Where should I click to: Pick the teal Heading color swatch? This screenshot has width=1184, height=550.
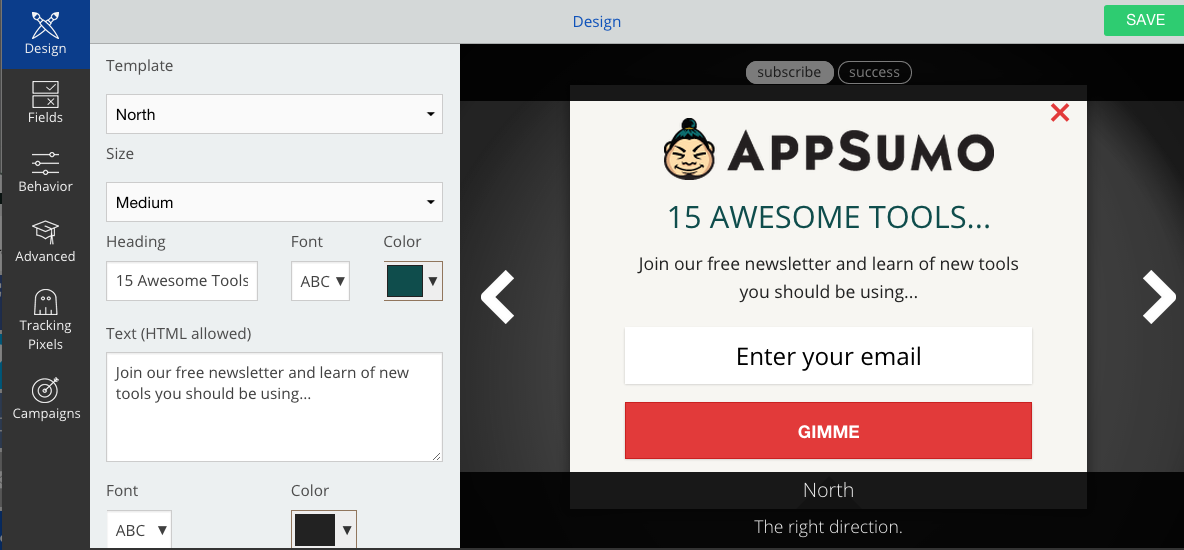pos(405,281)
